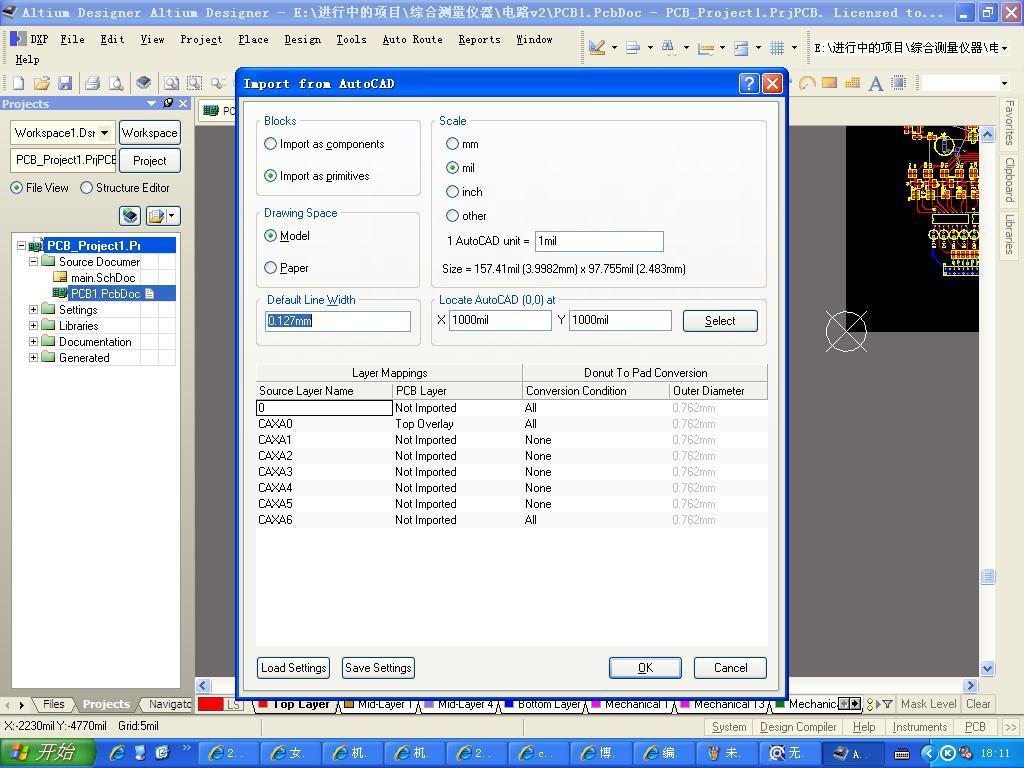The image size is (1024, 768).
Task: Open the Reports menu
Action: 479,39
